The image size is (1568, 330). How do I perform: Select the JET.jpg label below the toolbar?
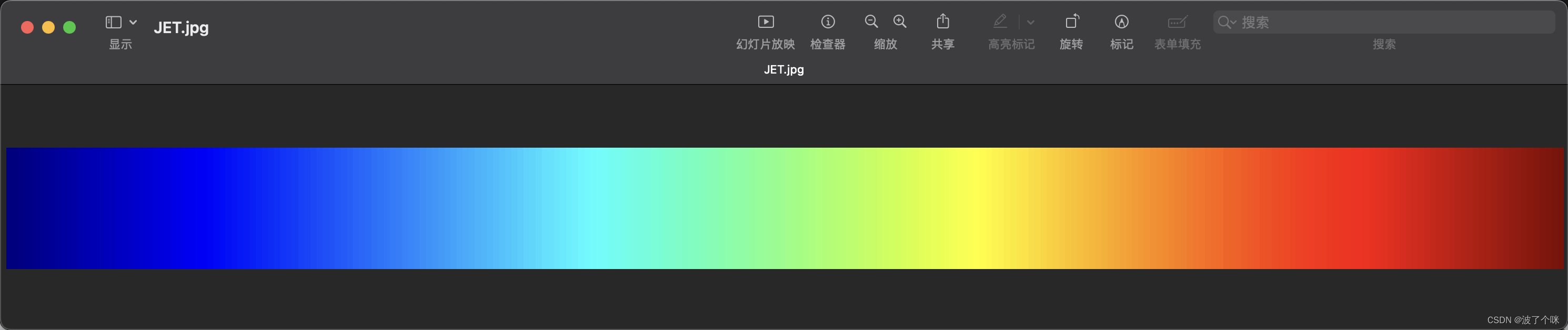click(x=783, y=69)
